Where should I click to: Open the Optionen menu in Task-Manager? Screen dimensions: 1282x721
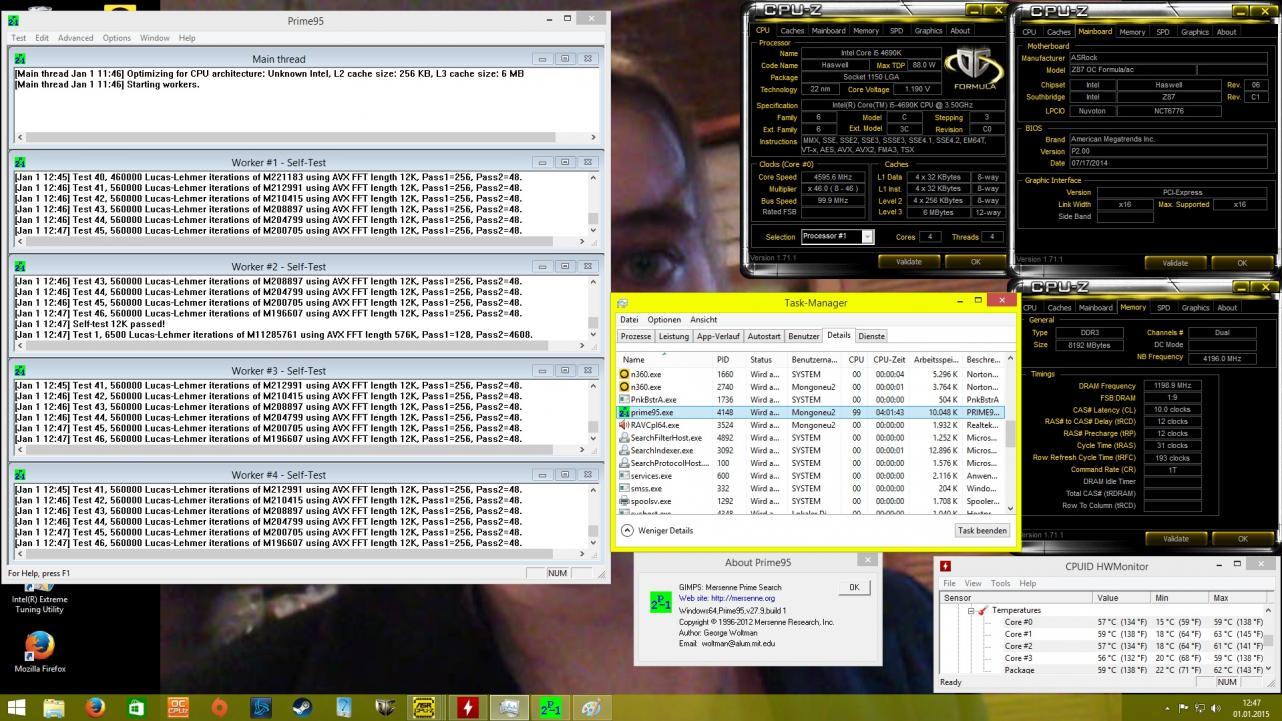pos(664,320)
